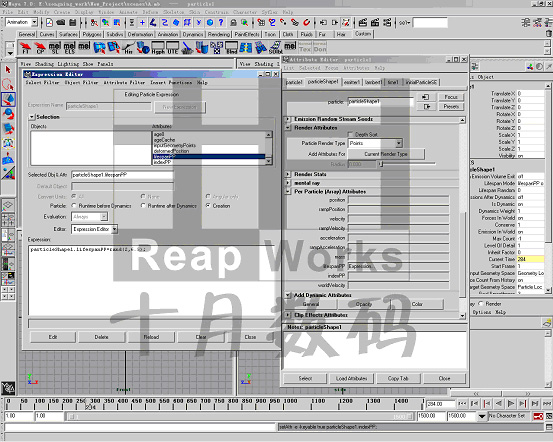Screen dimensions: 553x442
Task: Switch to four view layout
Action: tap(8, 220)
